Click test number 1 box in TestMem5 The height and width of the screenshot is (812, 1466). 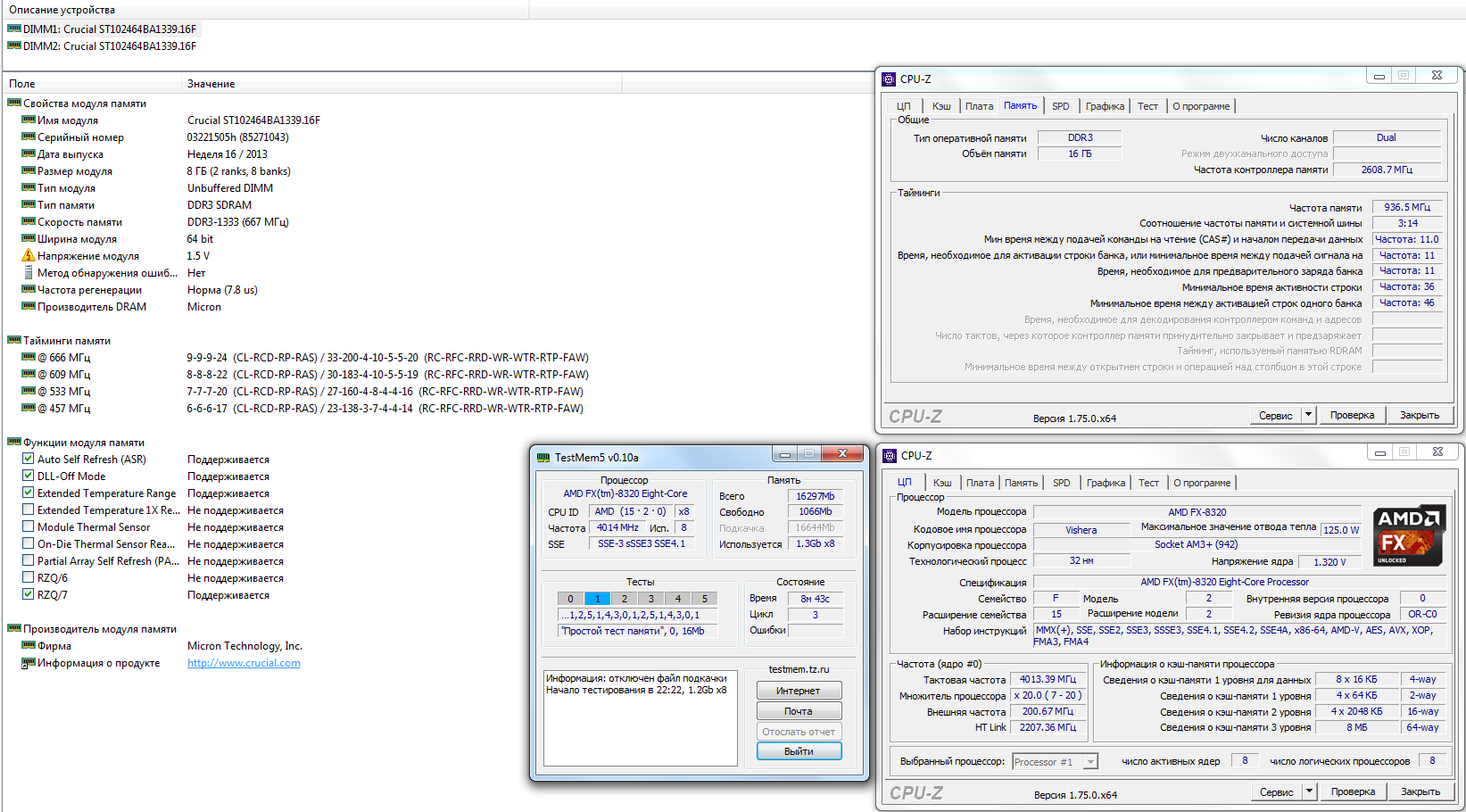[597, 599]
